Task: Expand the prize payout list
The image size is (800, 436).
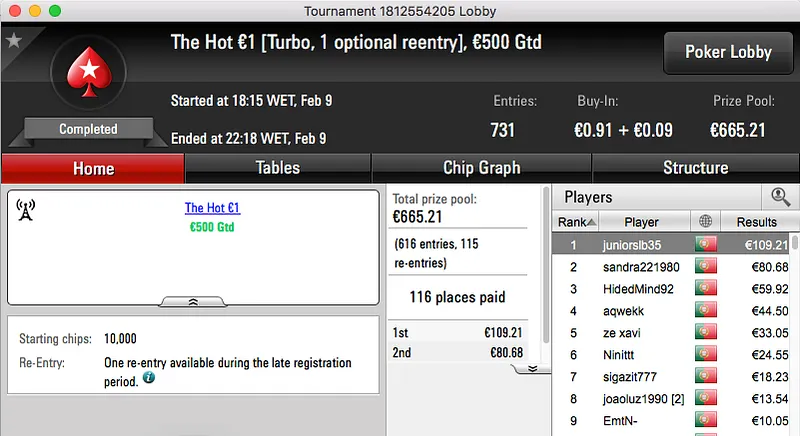Action: pyautogui.click(x=532, y=368)
